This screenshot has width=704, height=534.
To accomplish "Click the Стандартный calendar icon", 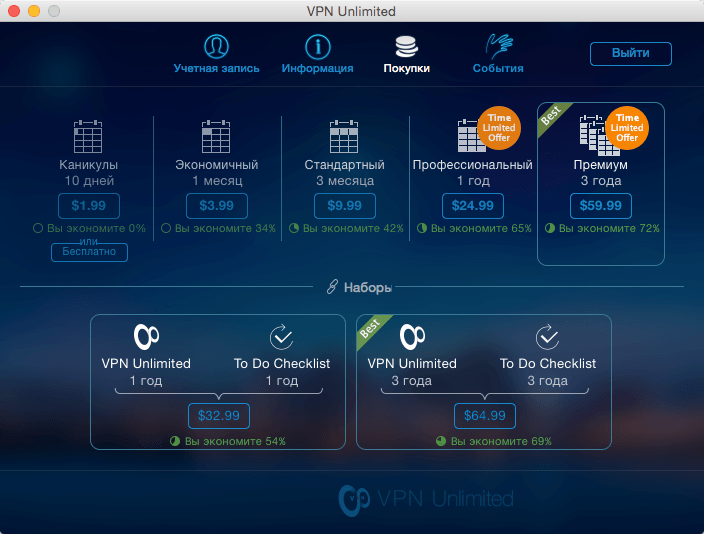I will [344, 137].
